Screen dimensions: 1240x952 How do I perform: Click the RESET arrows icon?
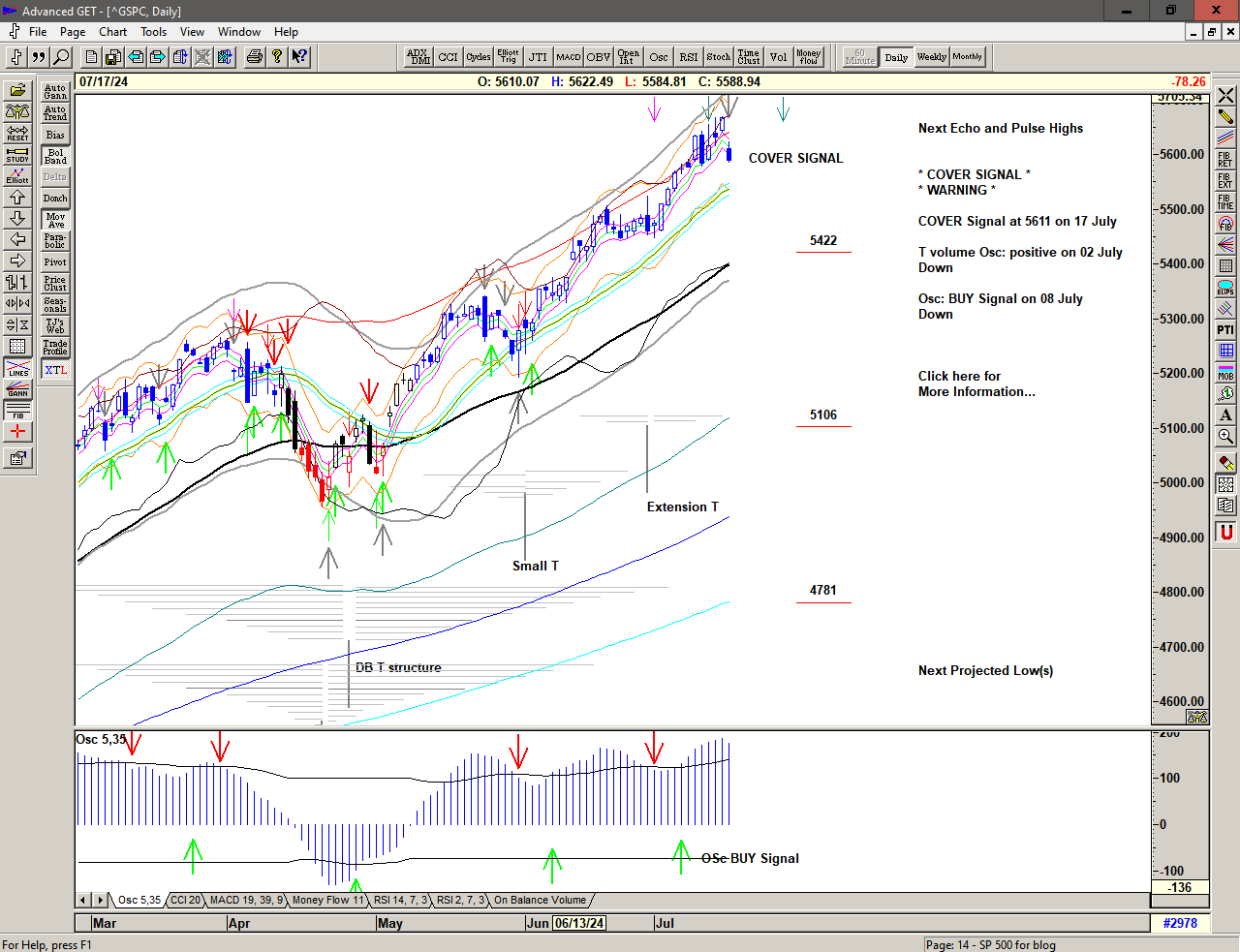[x=17, y=133]
